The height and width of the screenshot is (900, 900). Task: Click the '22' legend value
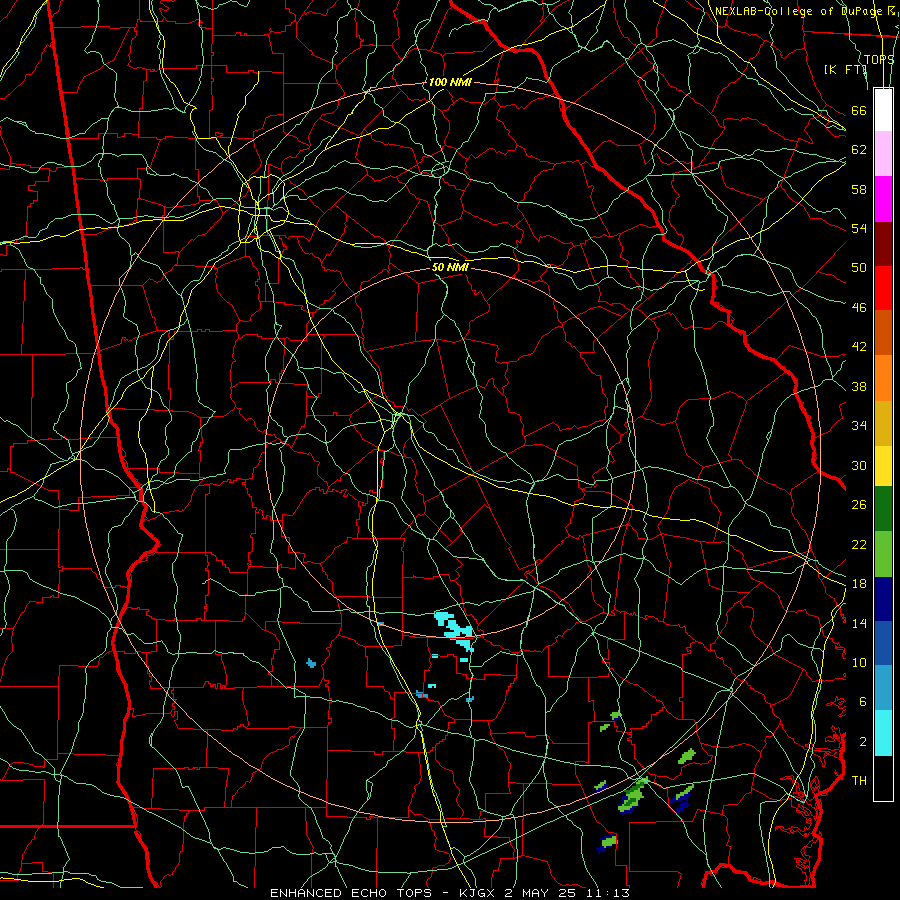(859, 544)
